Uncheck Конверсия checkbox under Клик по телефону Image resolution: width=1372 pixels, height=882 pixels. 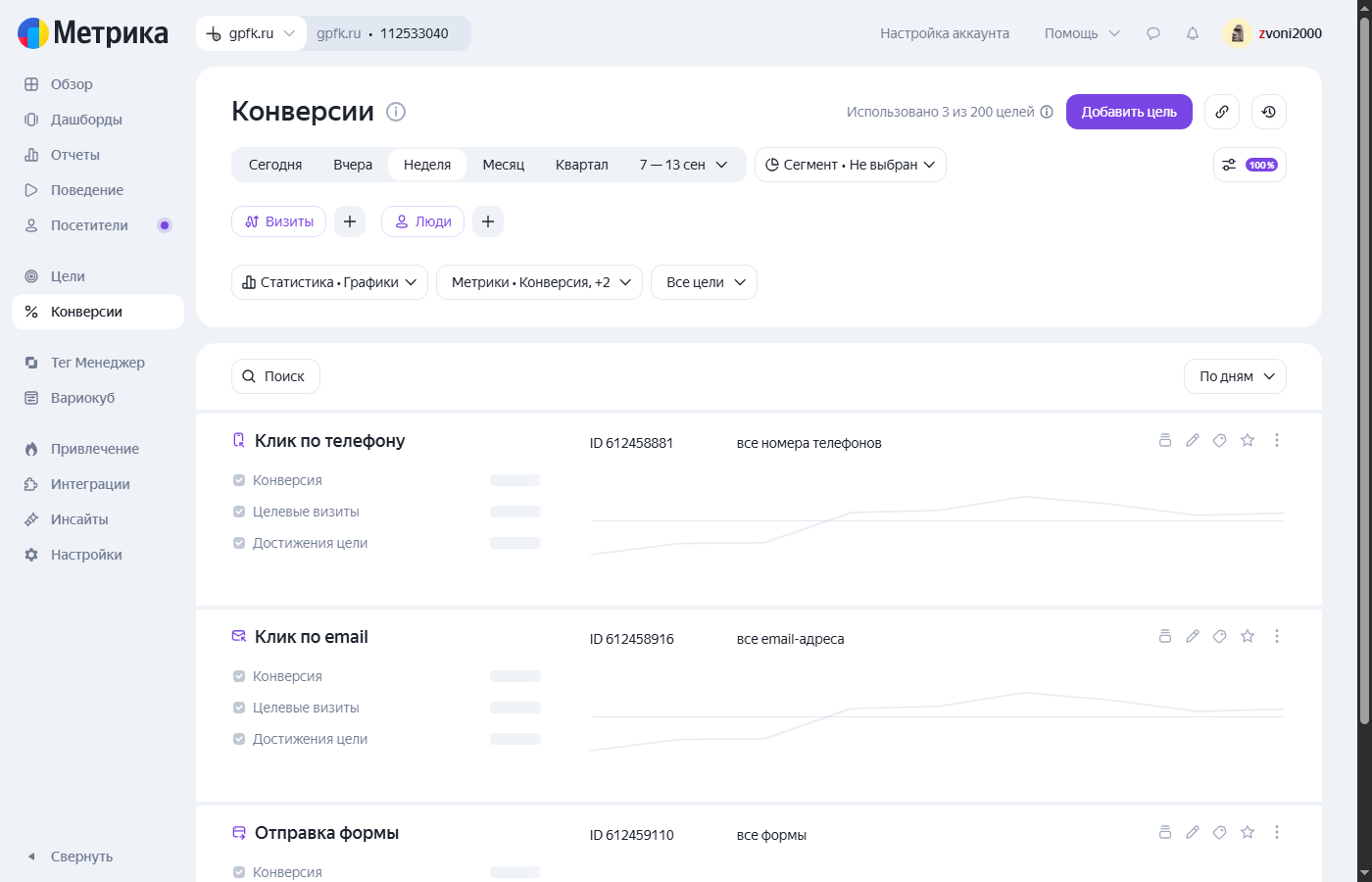239,480
